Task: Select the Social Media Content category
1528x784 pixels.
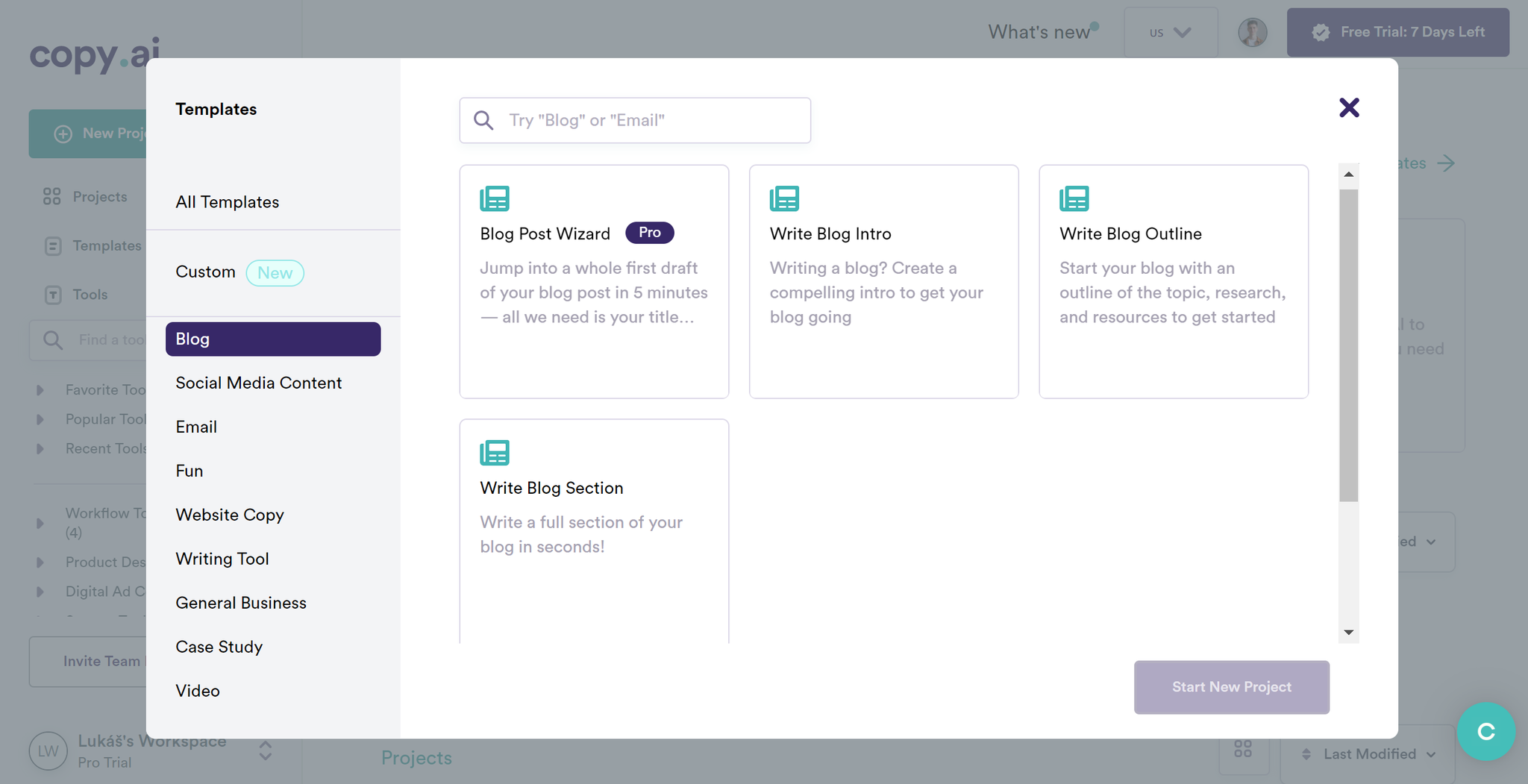Action: point(258,383)
